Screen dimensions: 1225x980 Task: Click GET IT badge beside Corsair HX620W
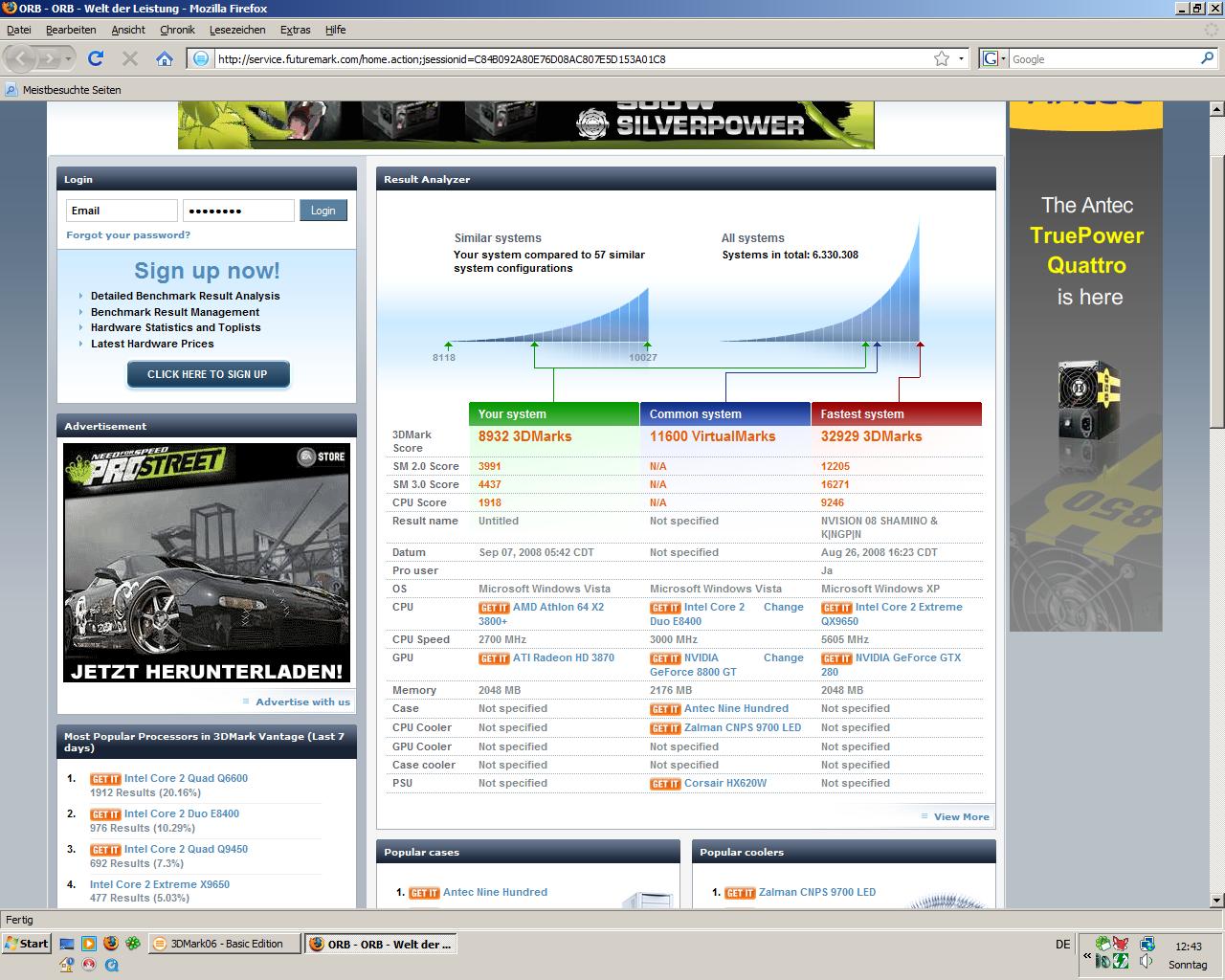(x=665, y=784)
